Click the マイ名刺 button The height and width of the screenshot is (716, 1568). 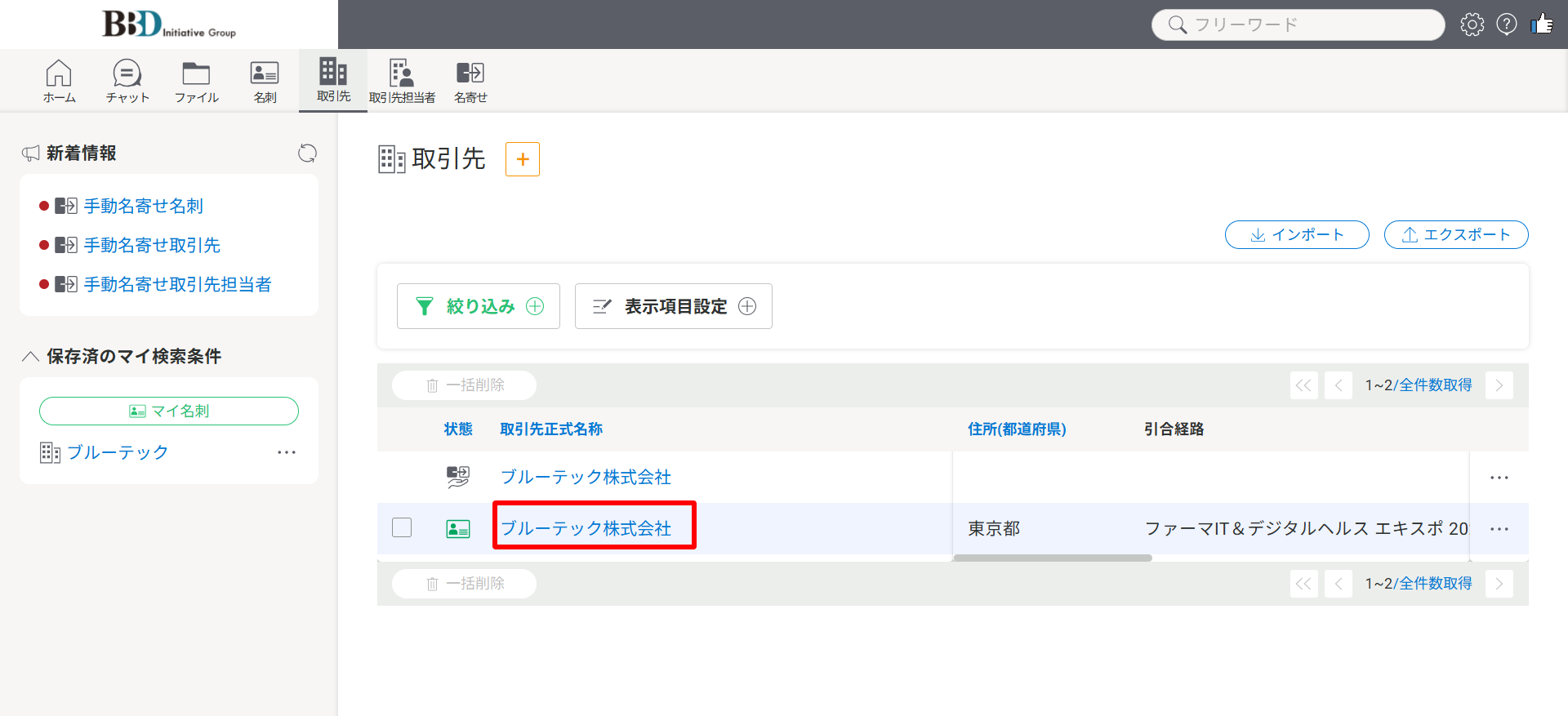pyautogui.click(x=169, y=411)
